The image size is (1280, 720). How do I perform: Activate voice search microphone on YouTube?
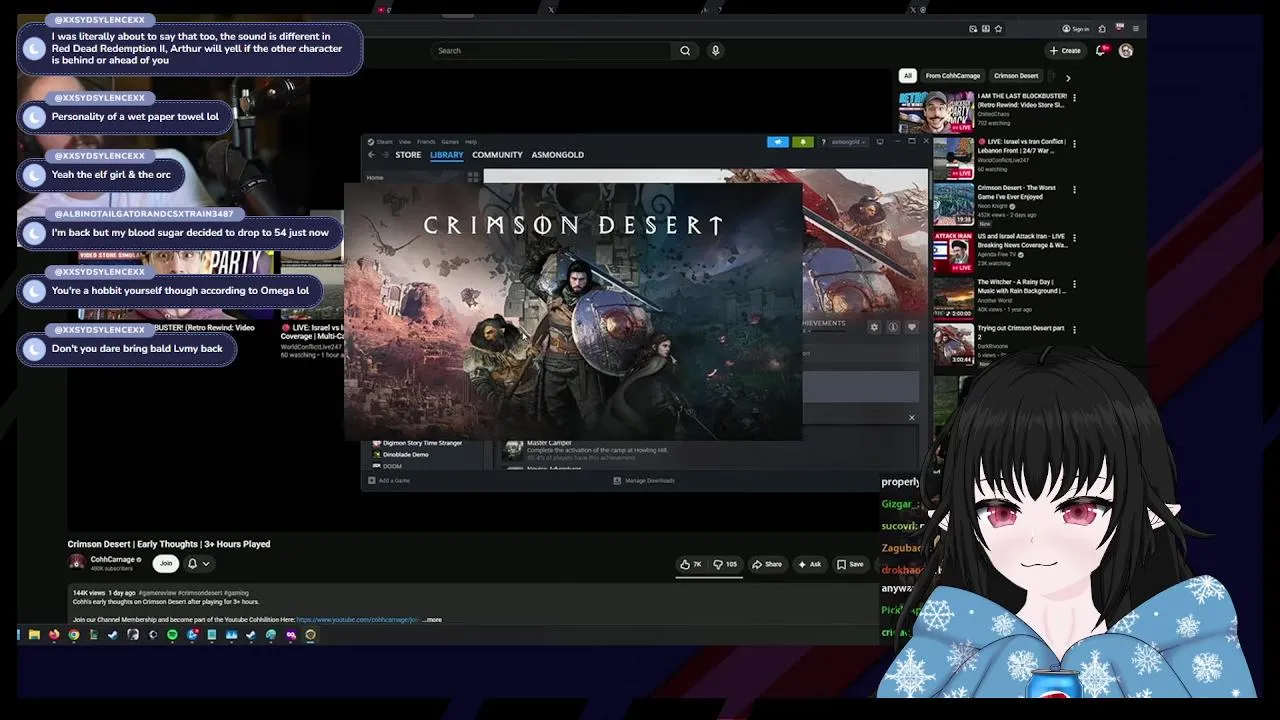coord(715,50)
